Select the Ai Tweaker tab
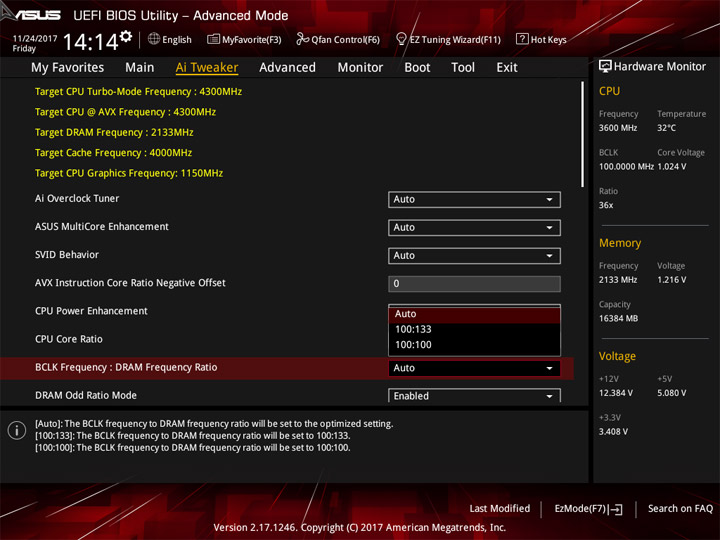This screenshot has height=540, width=720. point(207,68)
